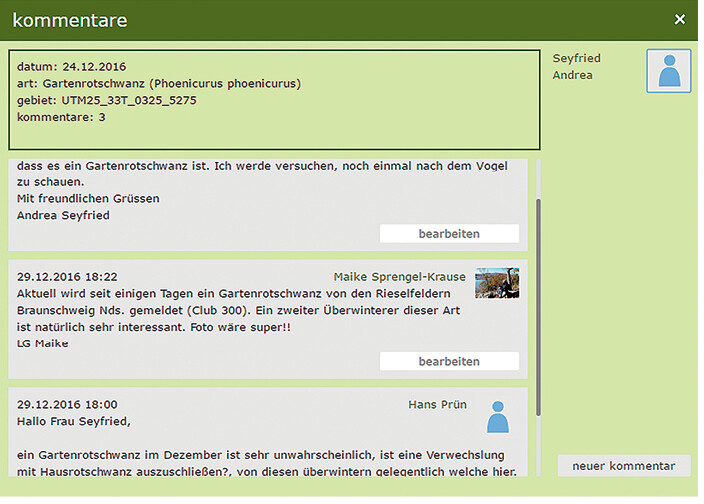Select the 'kommentare: 3' line

point(61,118)
